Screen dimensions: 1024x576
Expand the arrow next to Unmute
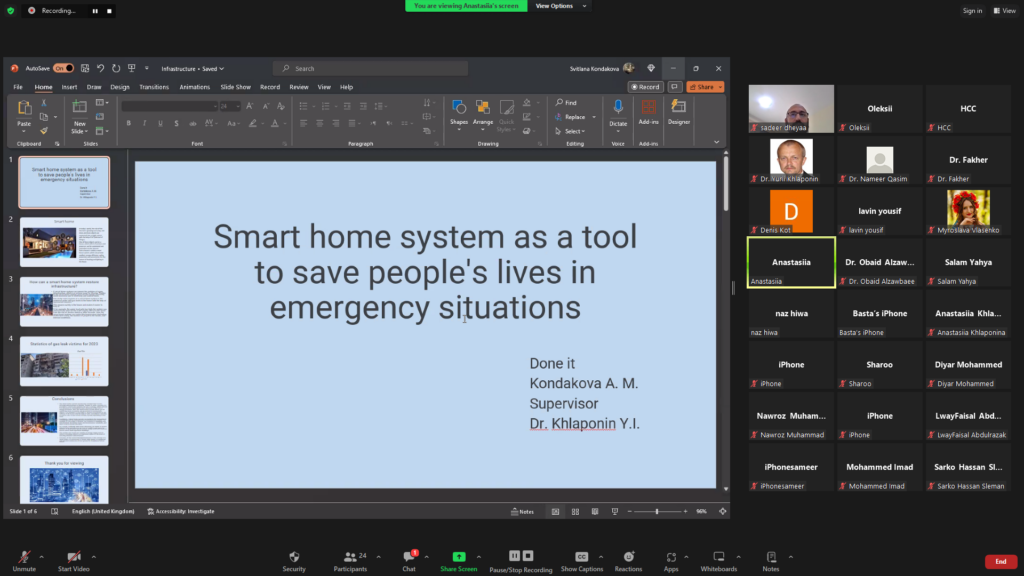41,556
